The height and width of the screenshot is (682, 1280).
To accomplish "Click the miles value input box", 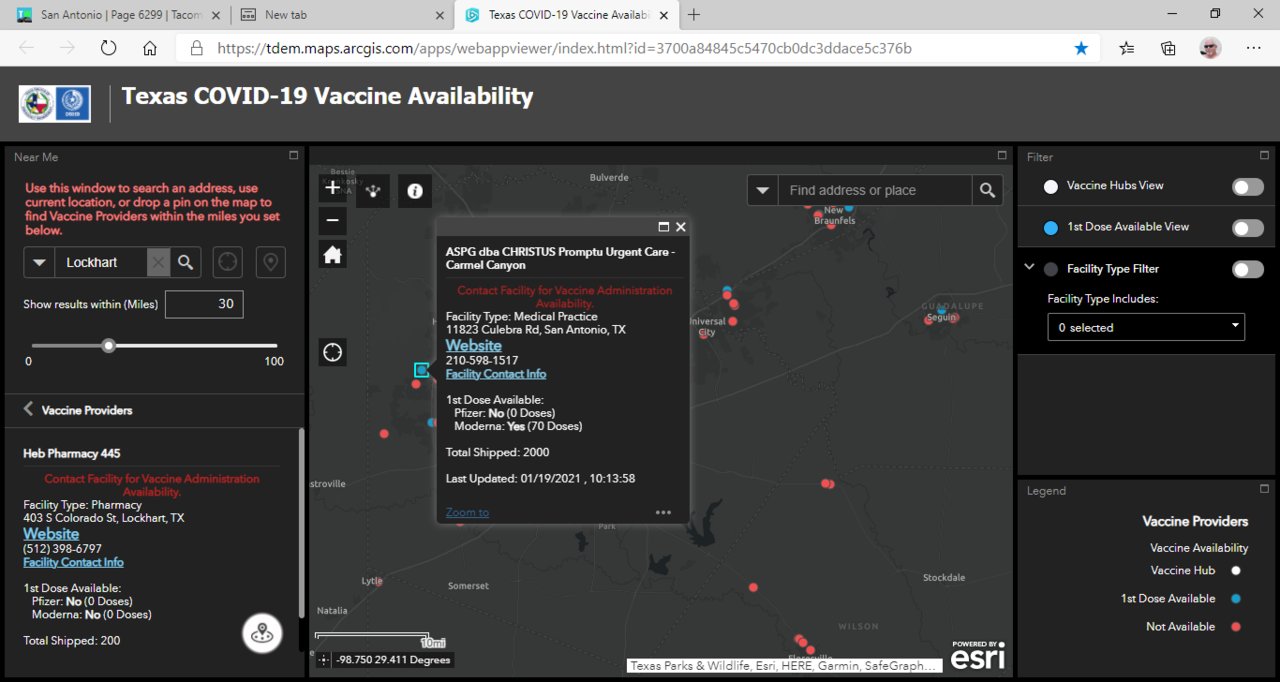I will tap(204, 304).
